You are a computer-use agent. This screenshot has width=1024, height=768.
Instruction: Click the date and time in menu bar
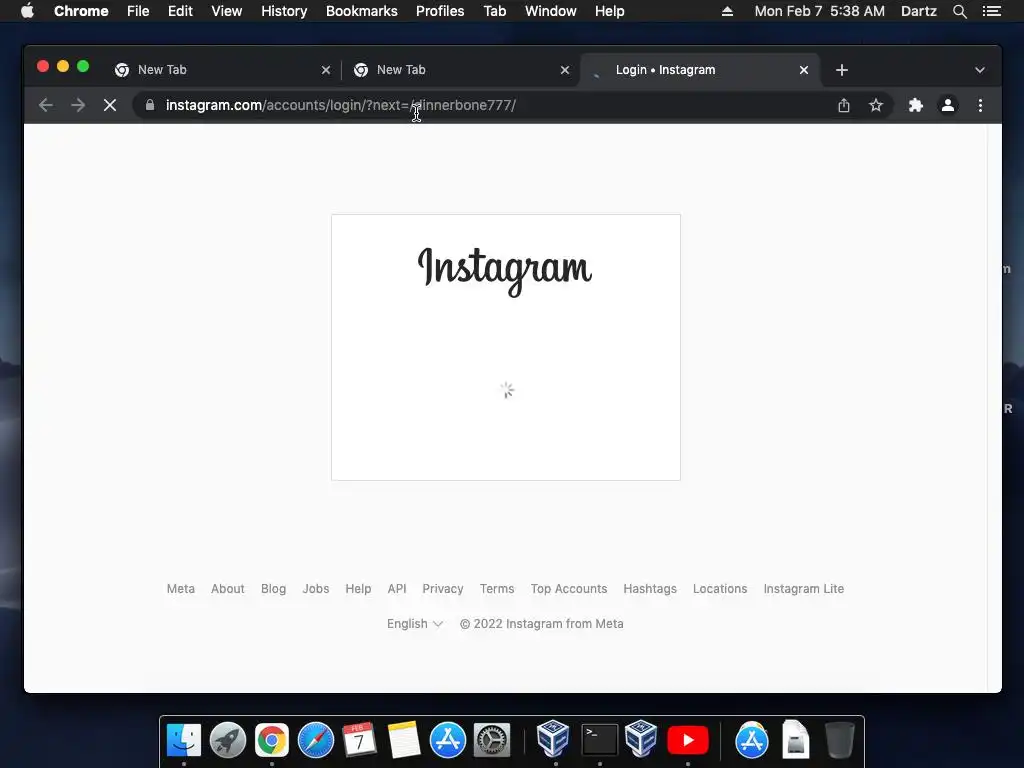tap(820, 11)
